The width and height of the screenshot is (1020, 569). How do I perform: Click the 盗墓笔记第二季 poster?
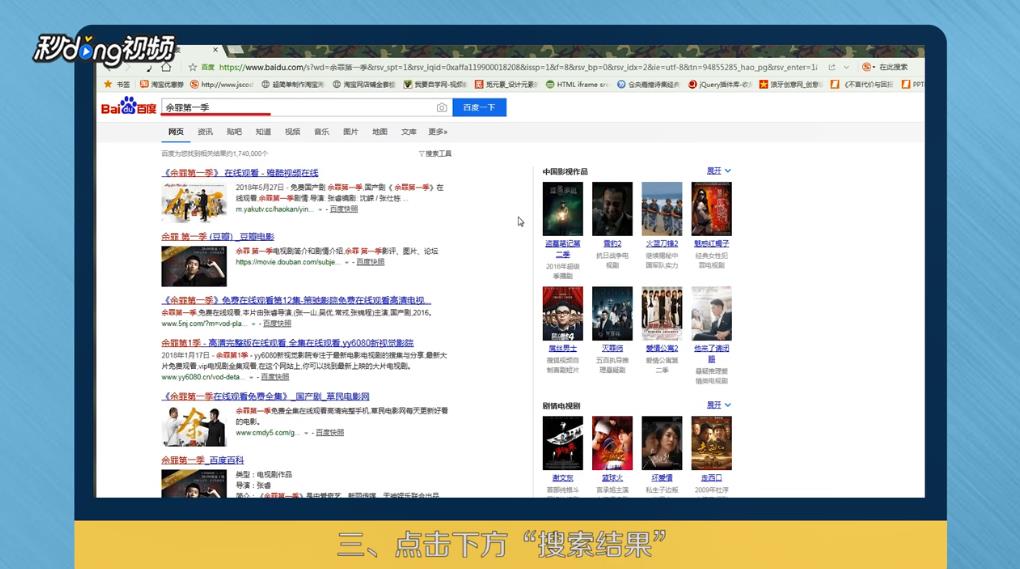[563, 209]
